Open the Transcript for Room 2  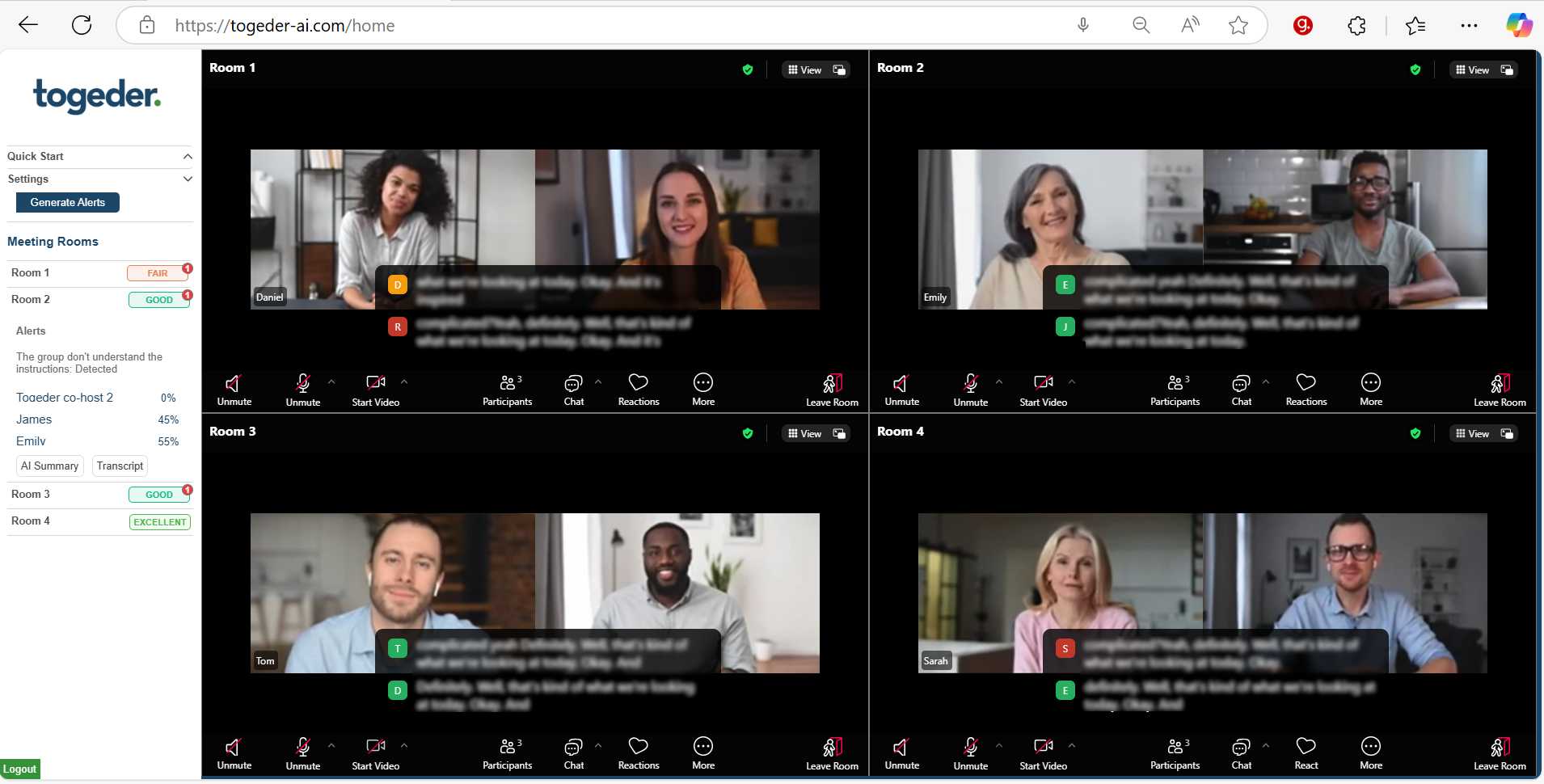(x=120, y=466)
